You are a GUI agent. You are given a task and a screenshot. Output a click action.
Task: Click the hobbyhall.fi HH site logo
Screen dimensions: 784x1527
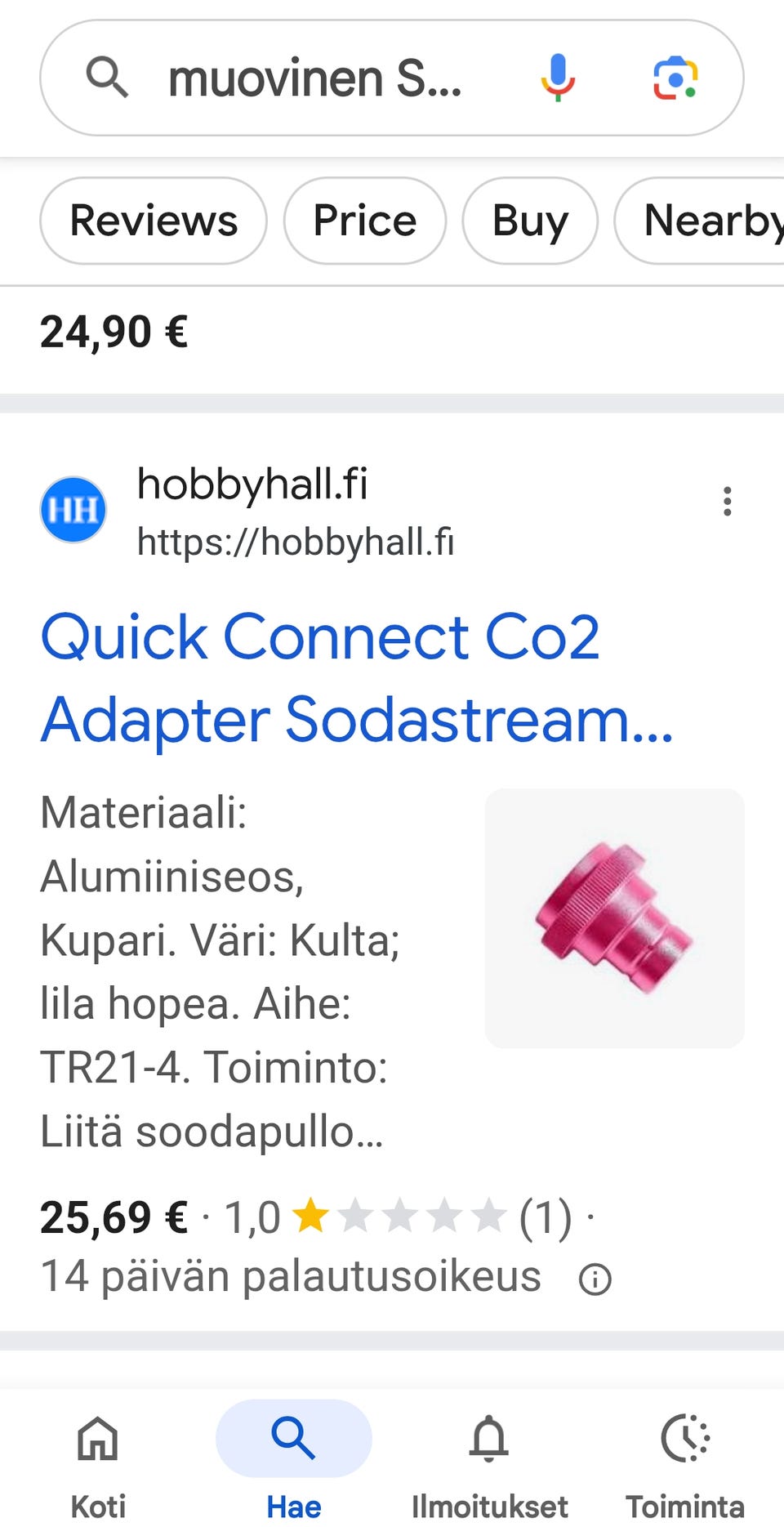tap(73, 510)
